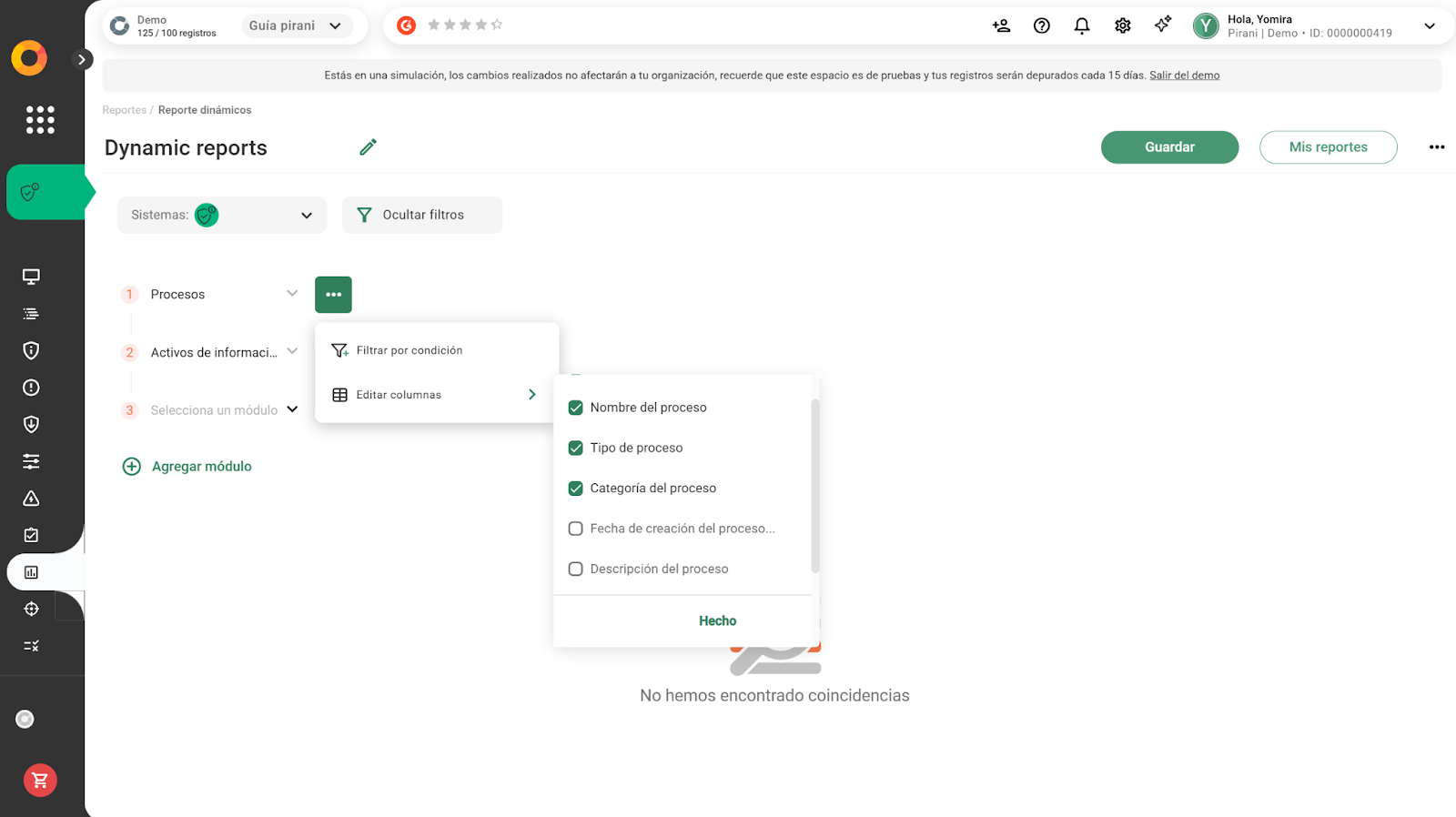Open the apps grid in sidebar
Screen dimensions: 1456x817
pyautogui.click(x=40, y=119)
